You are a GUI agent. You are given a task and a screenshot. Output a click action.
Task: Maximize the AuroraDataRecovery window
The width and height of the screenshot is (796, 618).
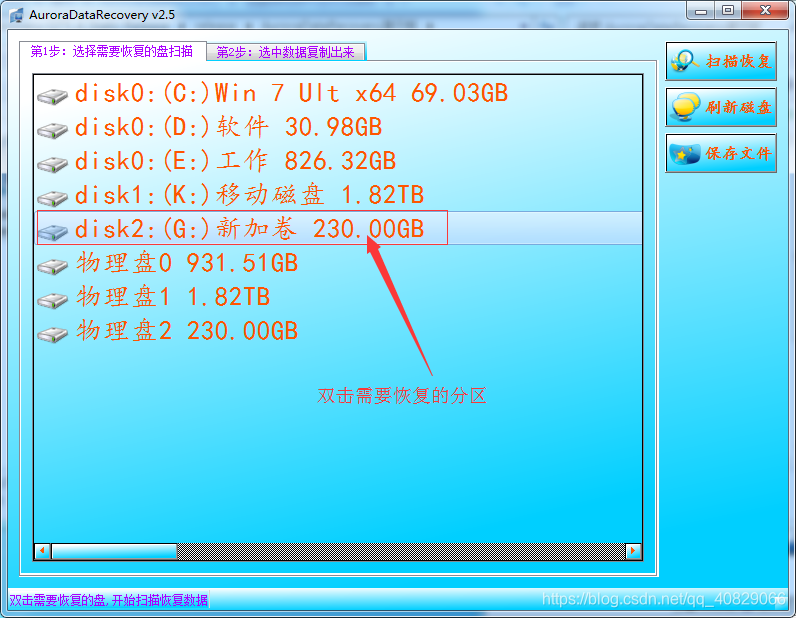click(728, 10)
